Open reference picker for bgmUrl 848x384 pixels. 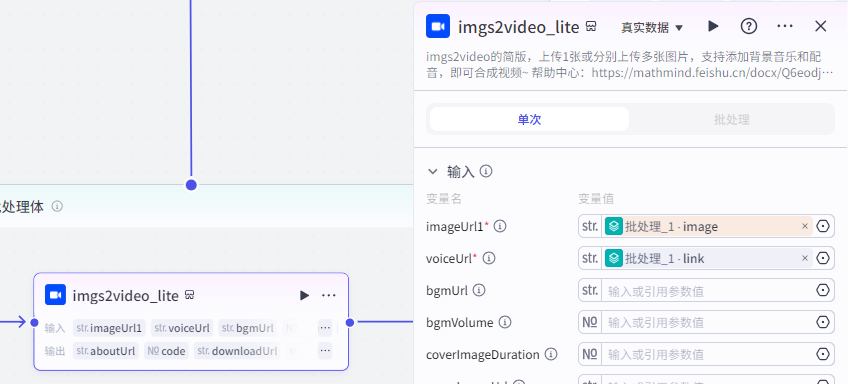click(823, 290)
